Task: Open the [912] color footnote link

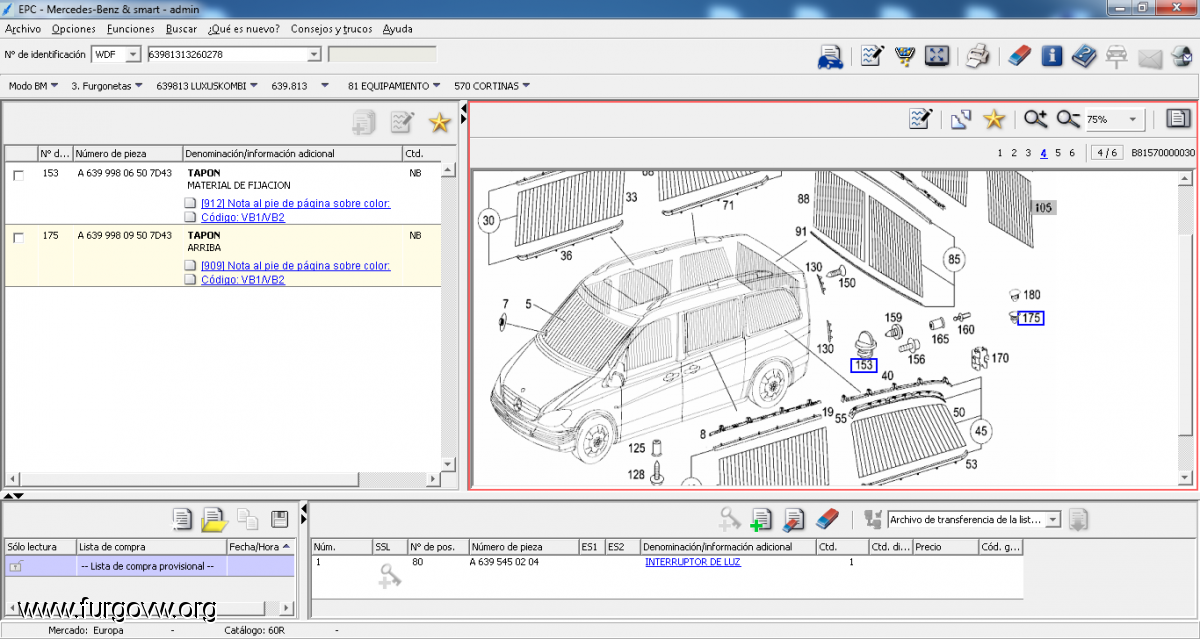Action: (295, 204)
